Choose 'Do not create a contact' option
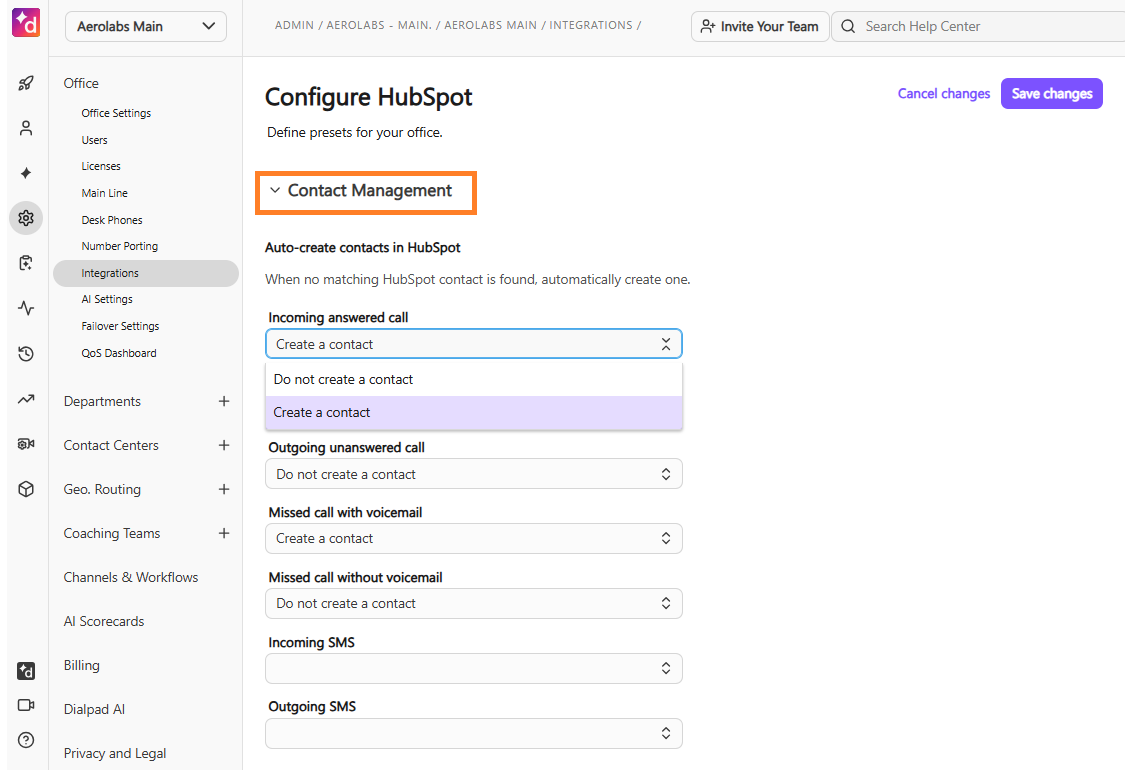Viewport: 1127px width, 770px height. point(474,380)
